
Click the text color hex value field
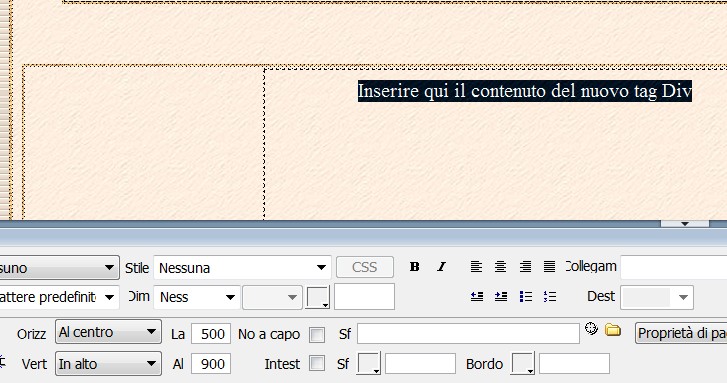click(x=364, y=297)
